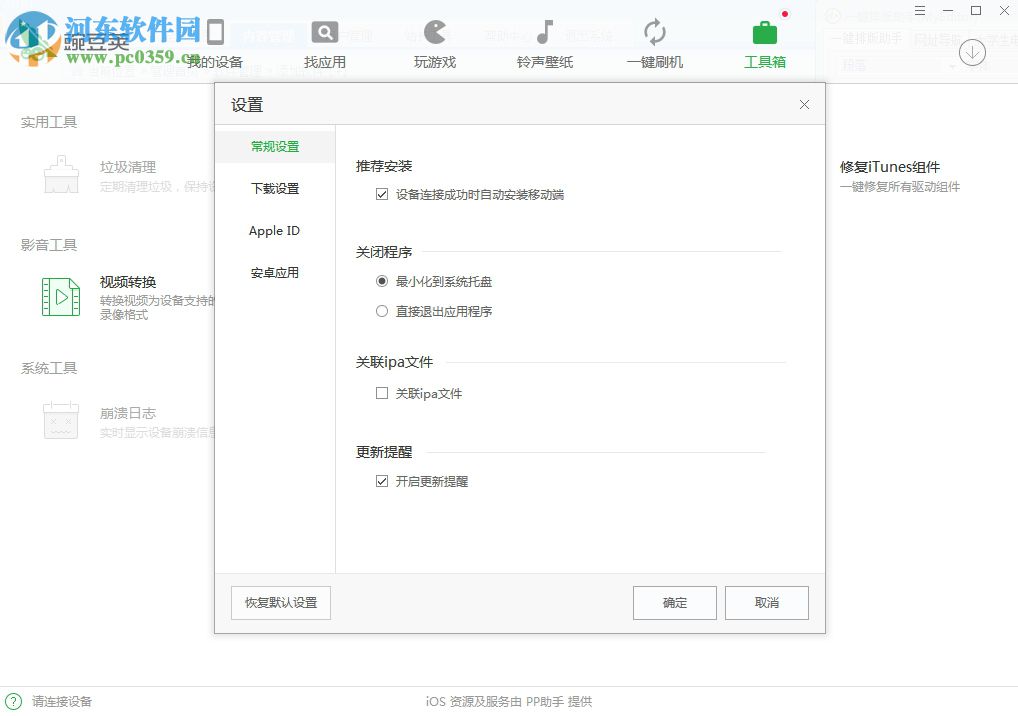Click the 找应用 magnifier icon
The image size is (1018, 716).
tap(323, 32)
